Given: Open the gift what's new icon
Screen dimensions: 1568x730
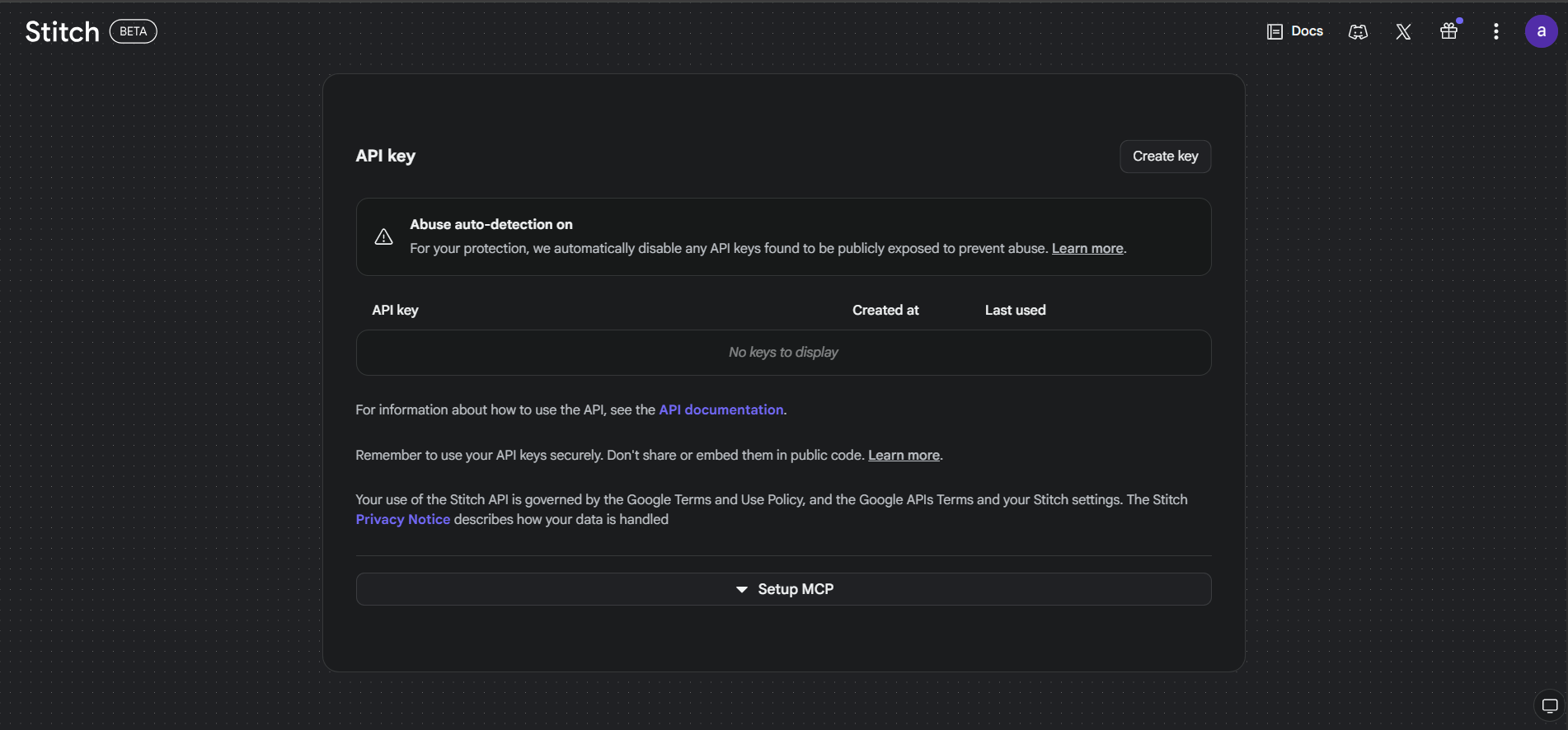Looking at the screenshot, I should [x=1449, y=31].
